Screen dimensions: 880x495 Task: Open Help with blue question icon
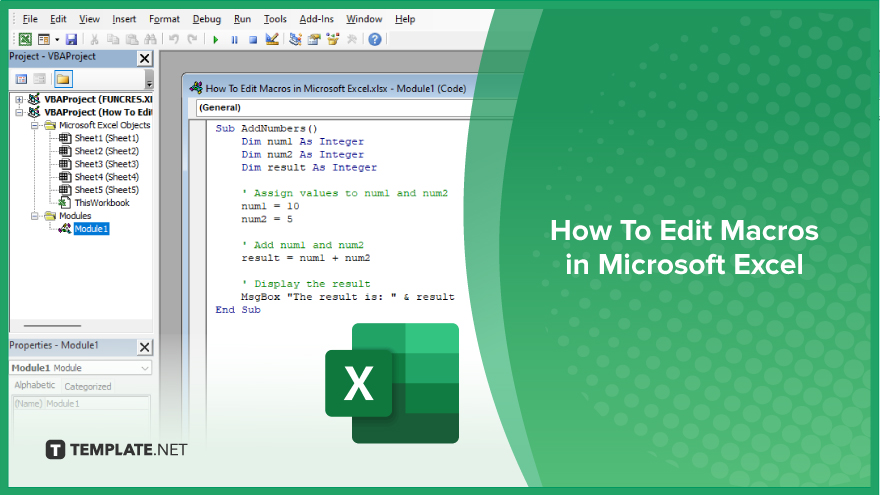click(x=375, y=39)
